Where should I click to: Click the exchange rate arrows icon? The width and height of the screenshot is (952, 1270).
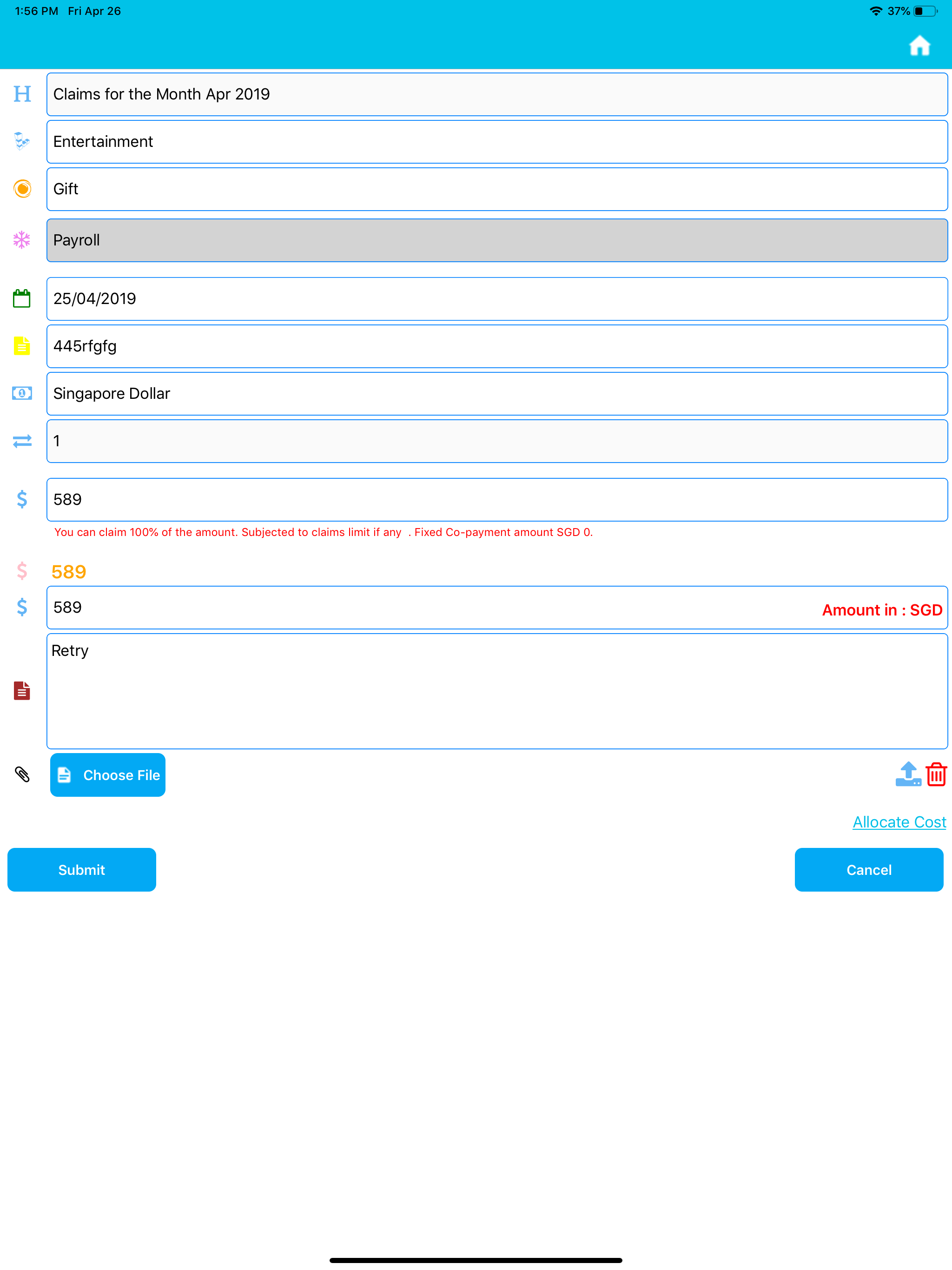pyautogui.click(x=22, y=441)
